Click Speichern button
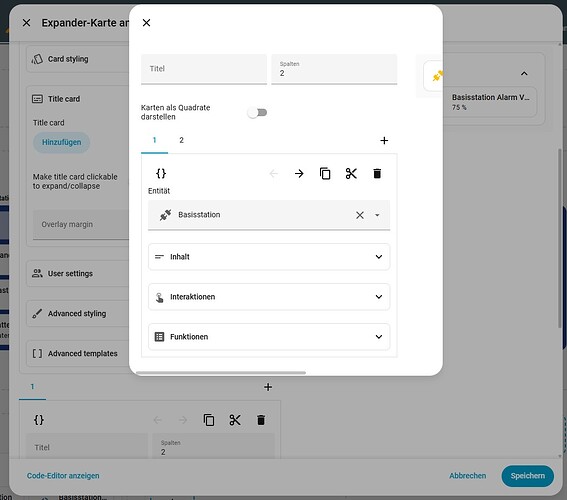Image resolution: width=567 pixels, height=500 pixels. click(528, 476)
